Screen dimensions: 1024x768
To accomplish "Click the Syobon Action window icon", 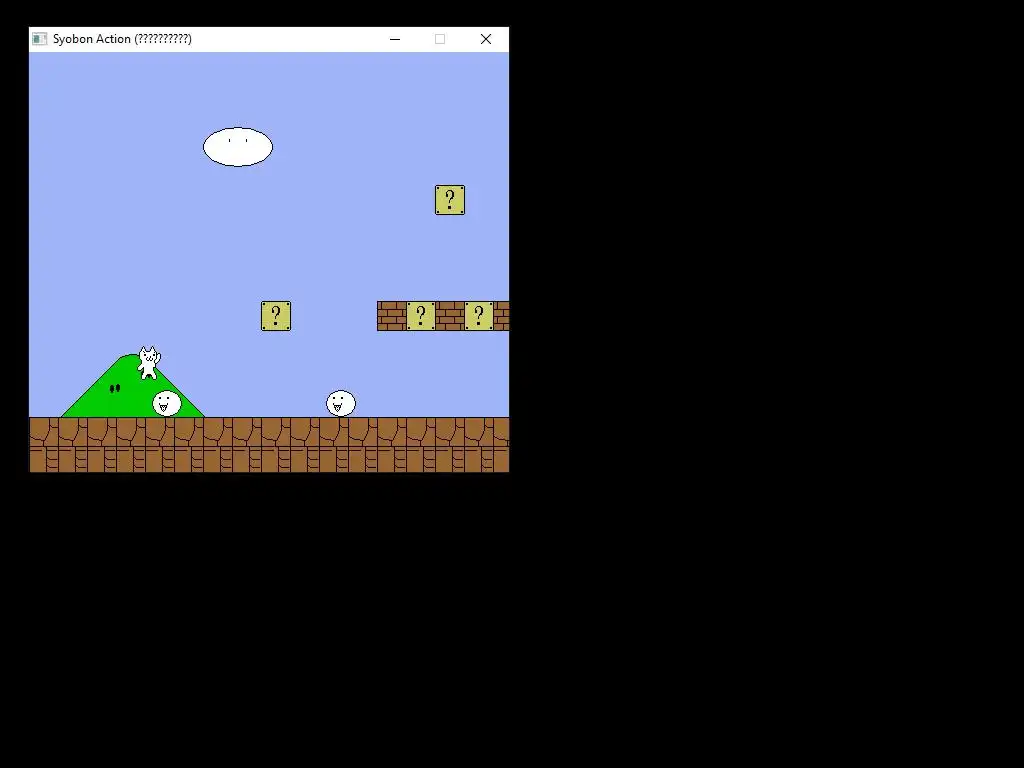I will 39,39.
